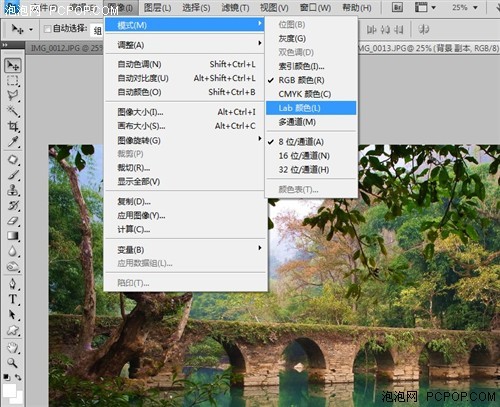Click 自动颜色(O) menu entry
Image resolution: width=500 pixels, height=407 pixels.
point(185,92)
